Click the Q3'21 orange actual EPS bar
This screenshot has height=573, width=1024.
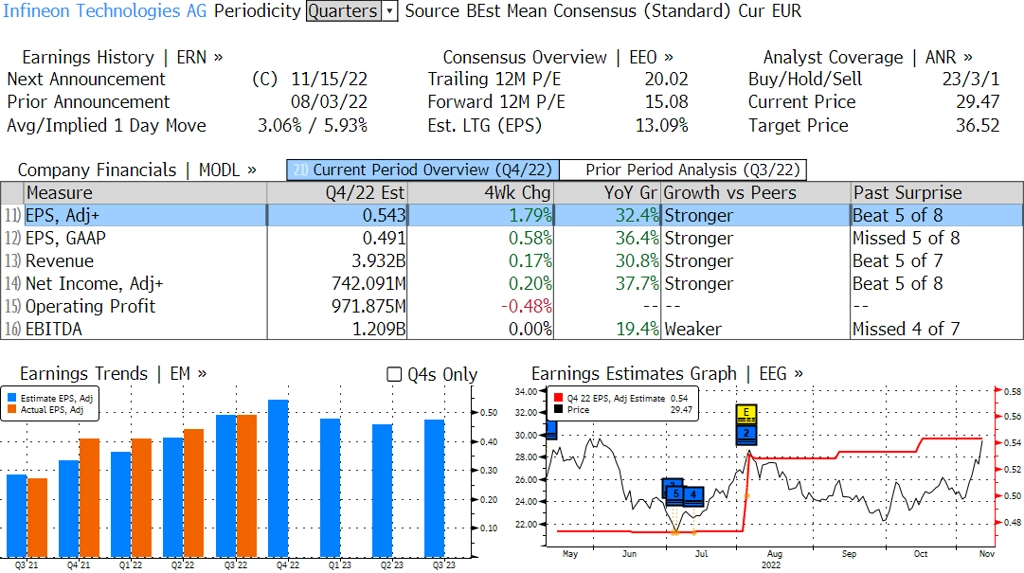(x=38, y=518)
